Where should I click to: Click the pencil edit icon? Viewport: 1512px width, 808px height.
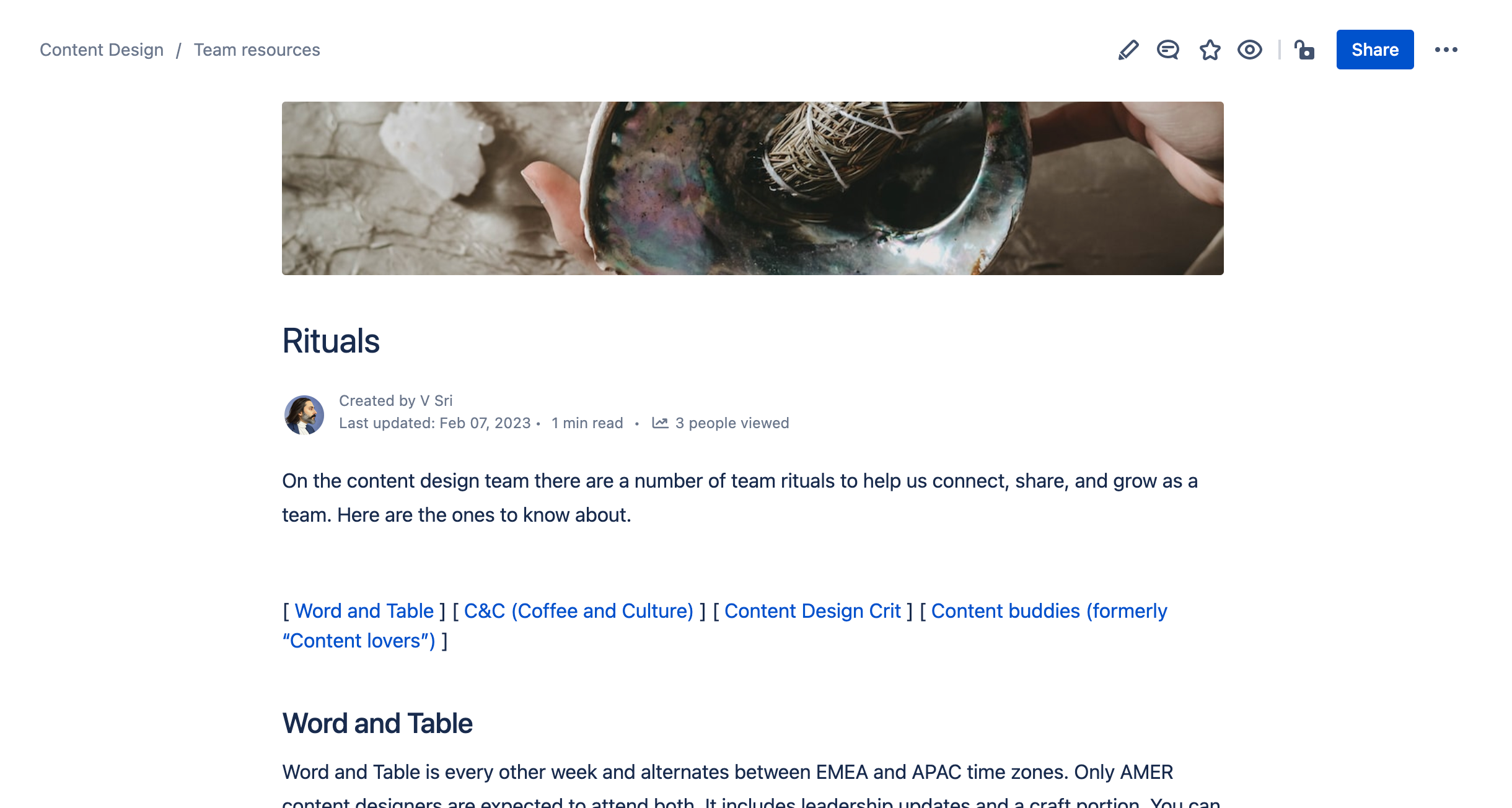(x=1128, y=50)
